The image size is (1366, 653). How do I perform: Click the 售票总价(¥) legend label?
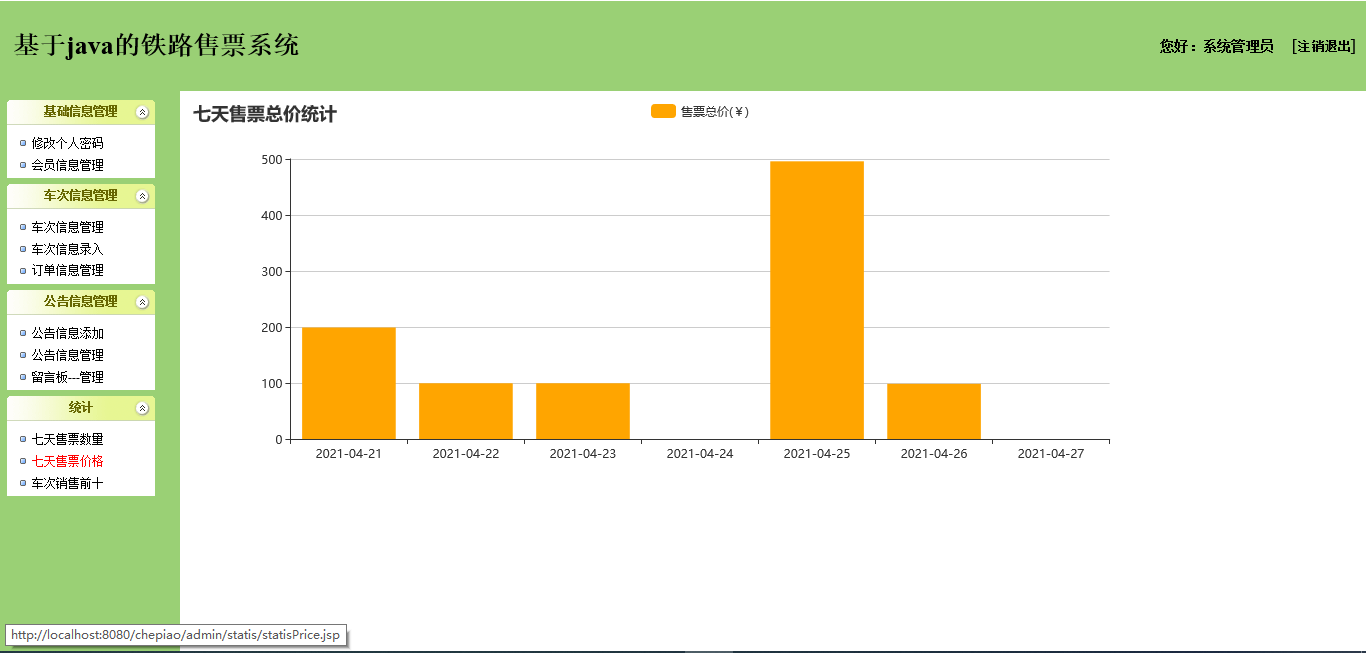click(x=715, y=111)
